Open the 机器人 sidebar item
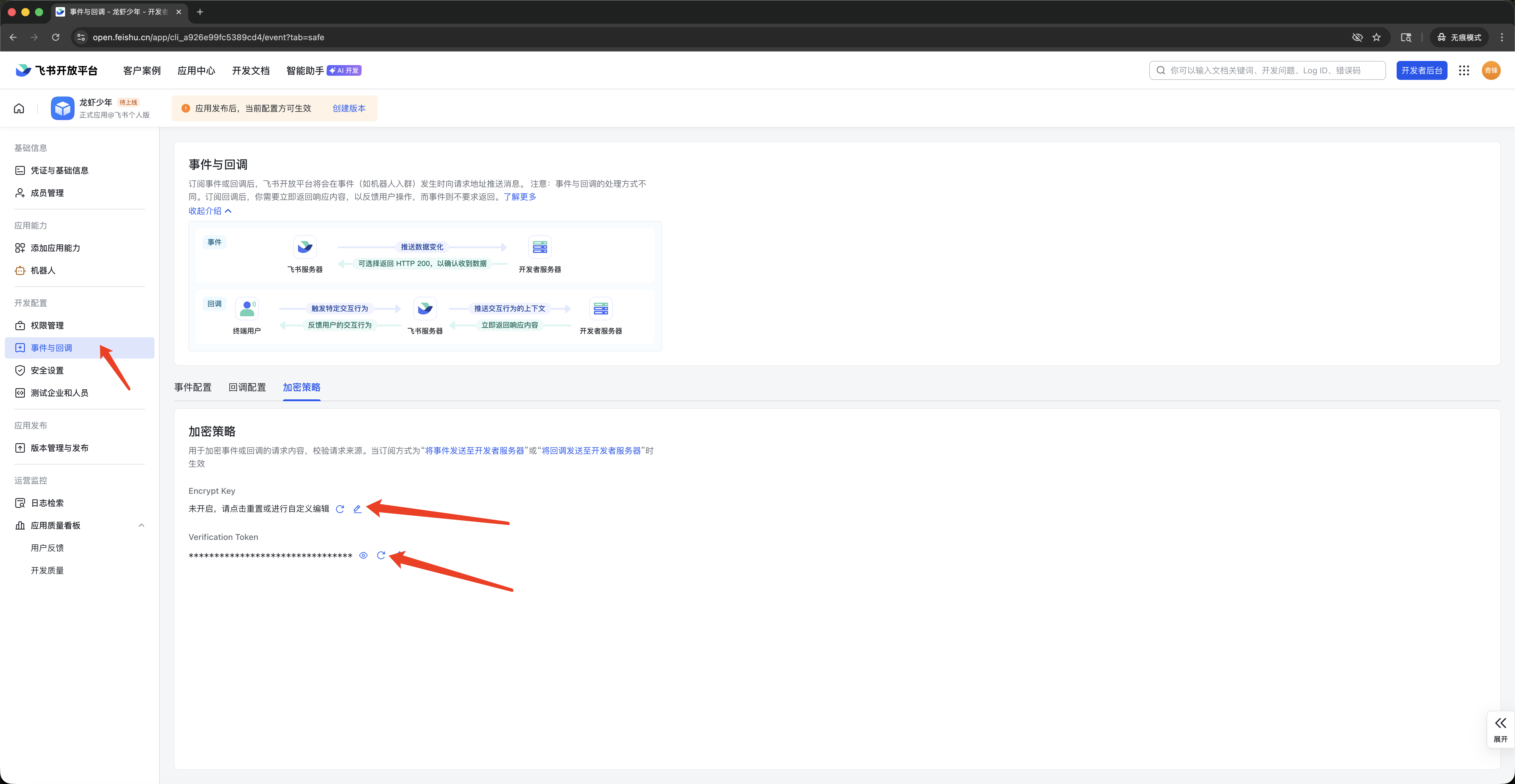 (x=43, y=270)
